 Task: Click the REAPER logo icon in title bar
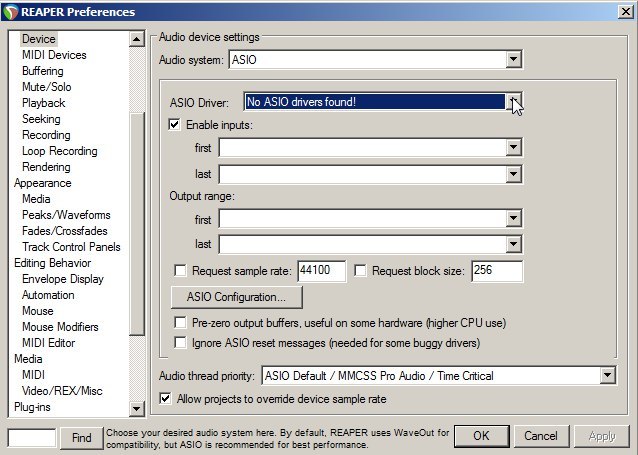click(11, 12)
